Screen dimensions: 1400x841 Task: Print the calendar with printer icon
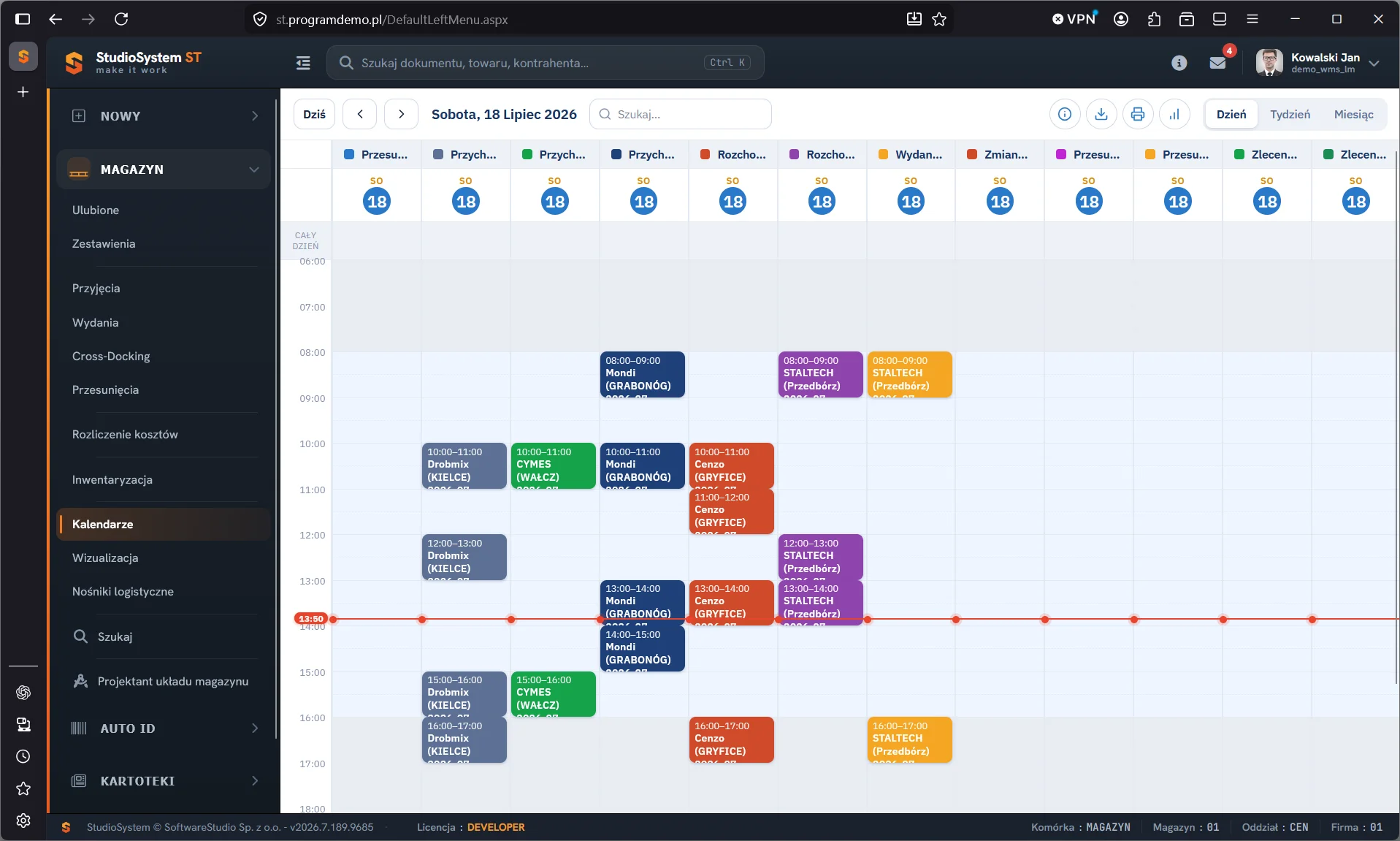(1138, 114)
